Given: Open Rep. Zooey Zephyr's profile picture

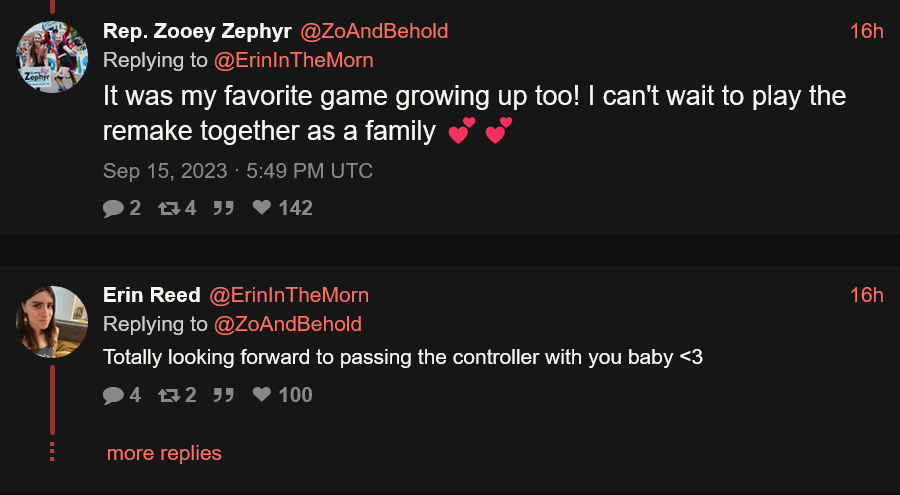Looking at the screenshot, I should 52,57.
